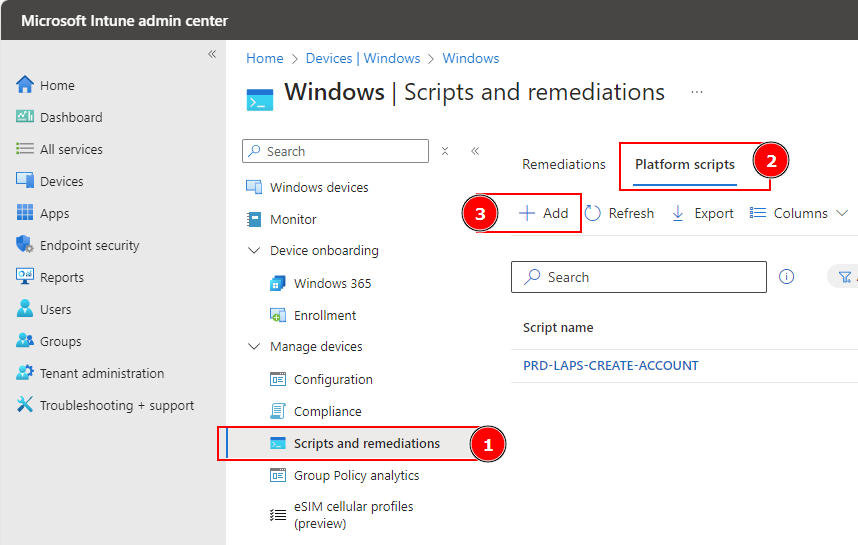This screenshot has width=858, height=545.
Task: Open the Enrollment menu item
Action: click(324, 315)
